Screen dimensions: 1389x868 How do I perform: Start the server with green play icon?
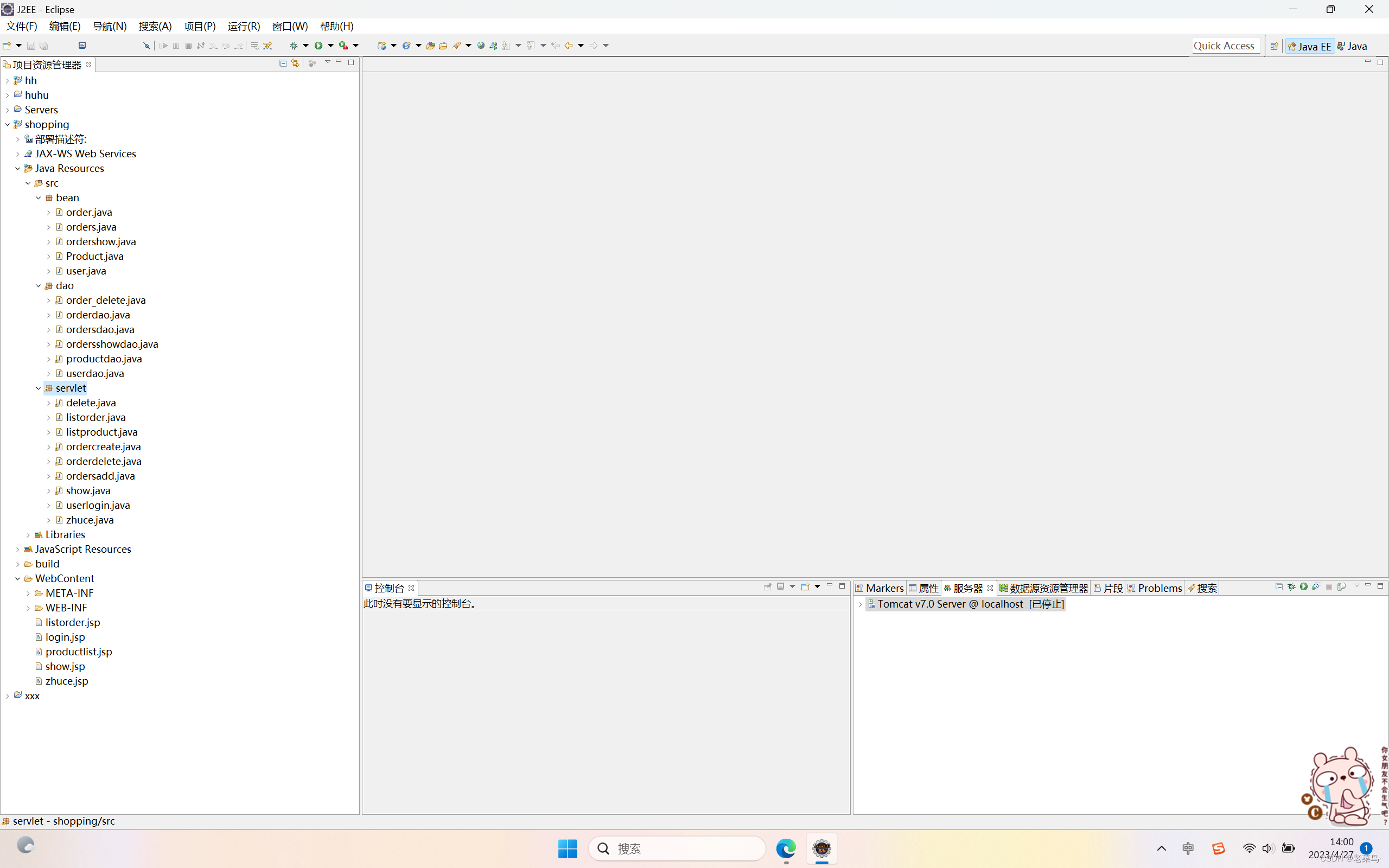pos(1304,586)
